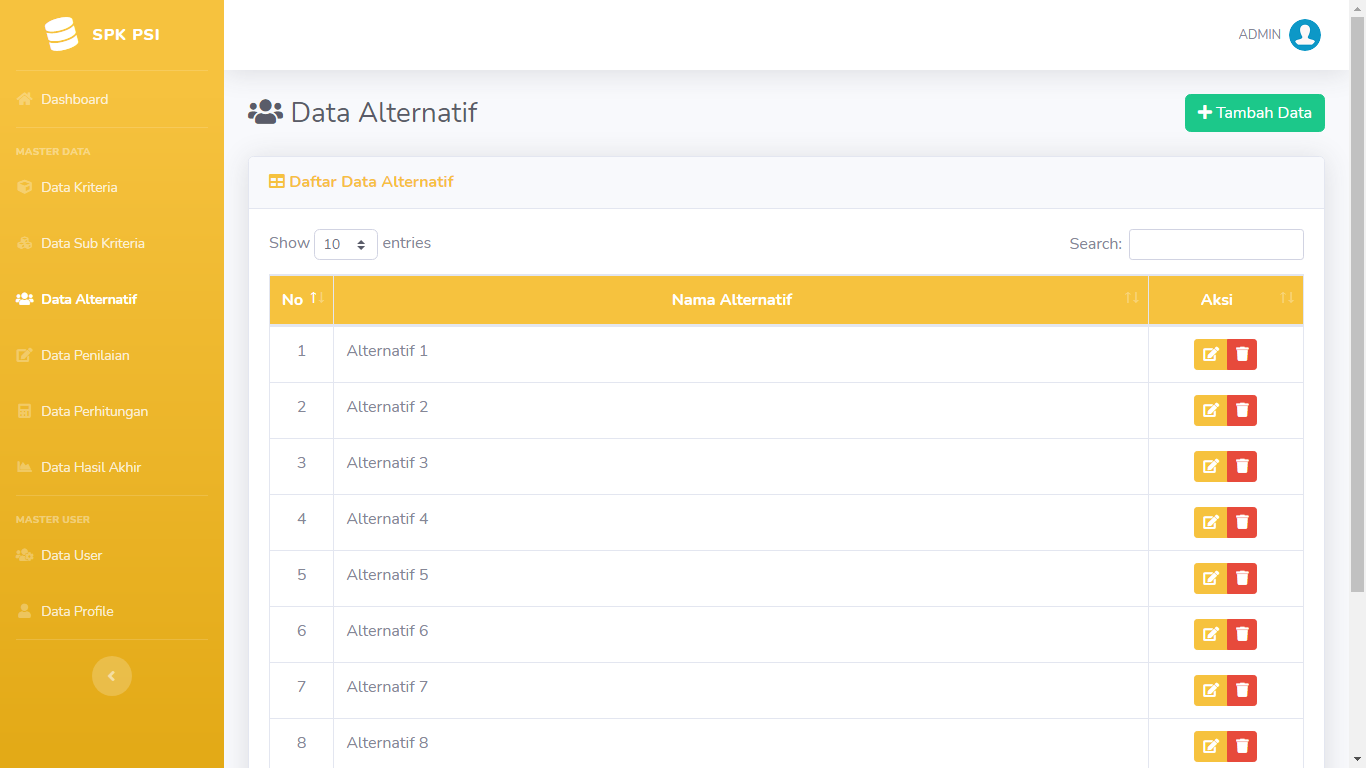
Task: Edit Alternatif 2 with the pencil icon
Action: point(1210,410)
